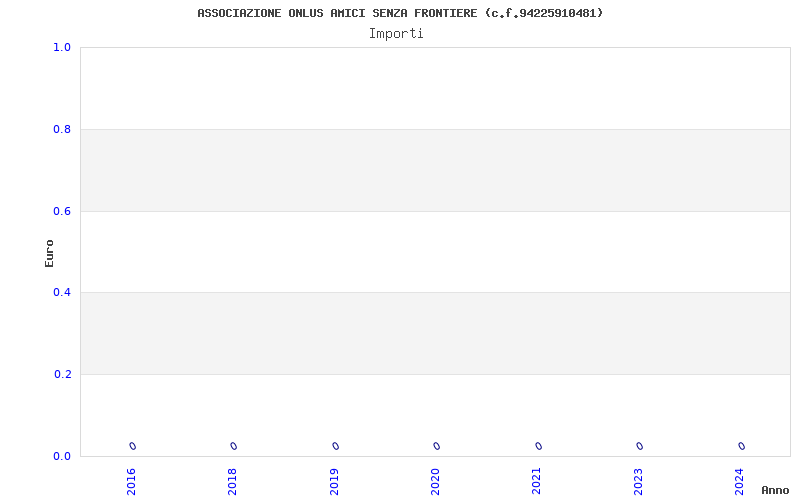Select the 2020 year label
The image size is (800, 500).
coord(435,482)
